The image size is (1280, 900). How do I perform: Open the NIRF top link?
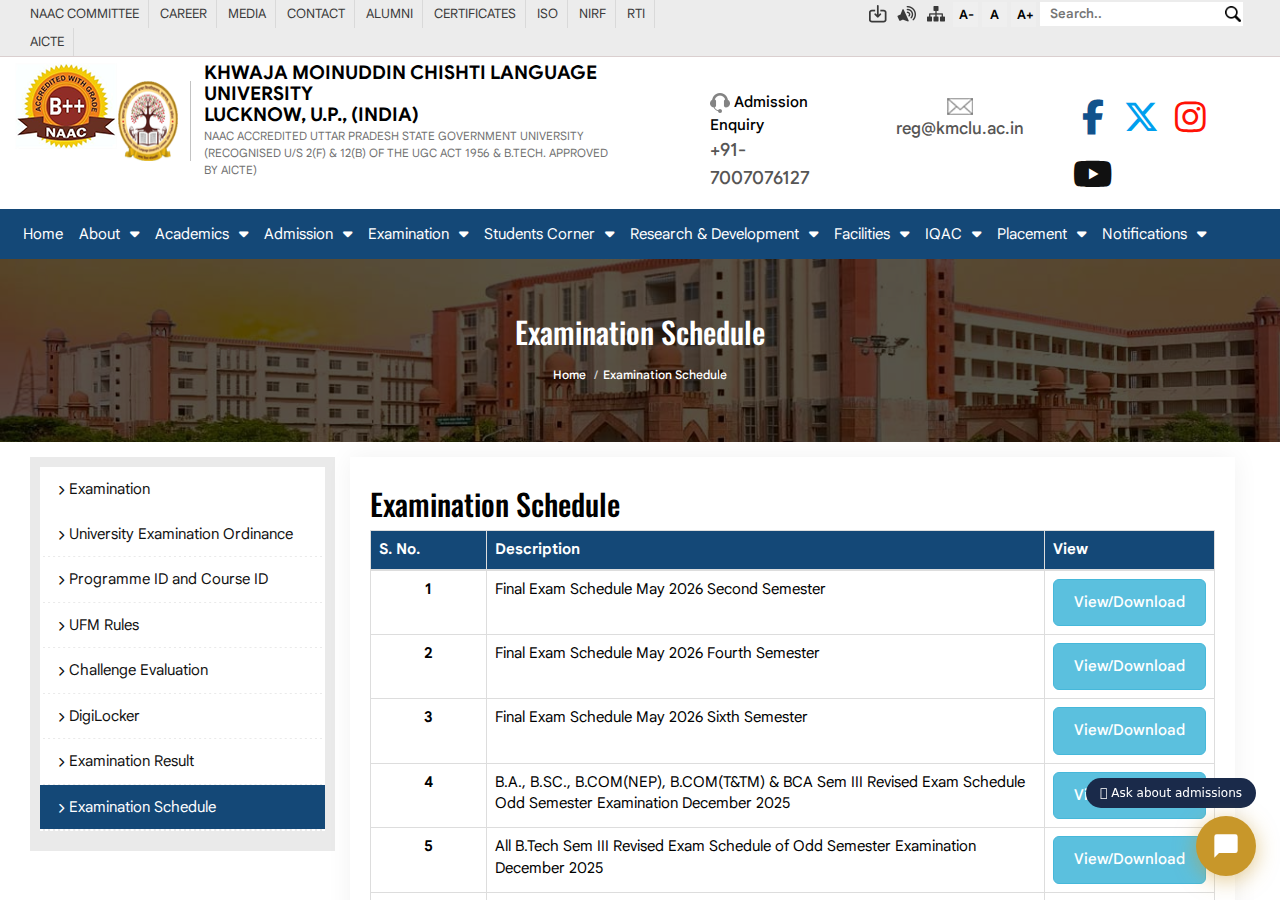coord(592,14)
